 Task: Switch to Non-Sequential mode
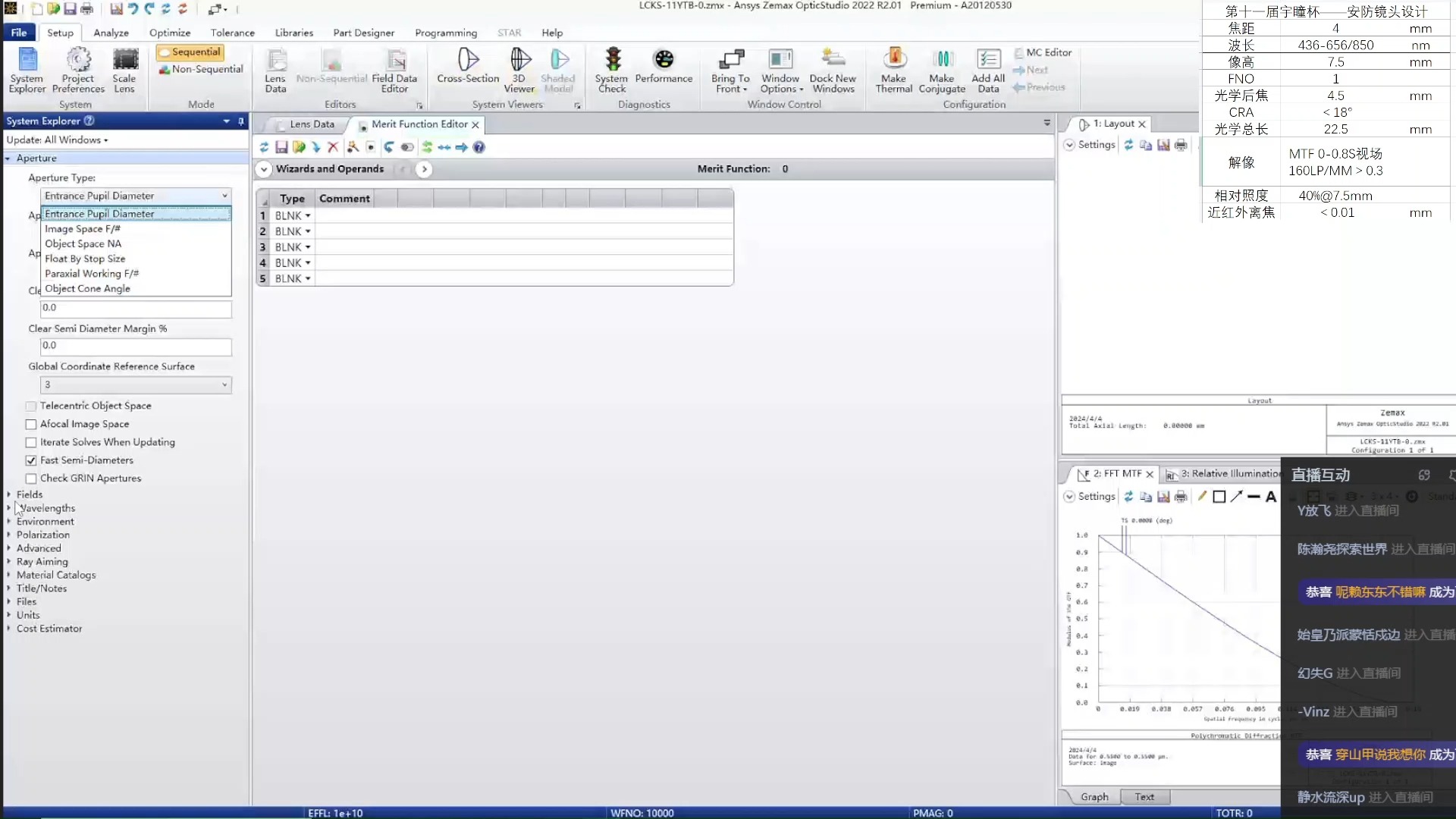201,69
